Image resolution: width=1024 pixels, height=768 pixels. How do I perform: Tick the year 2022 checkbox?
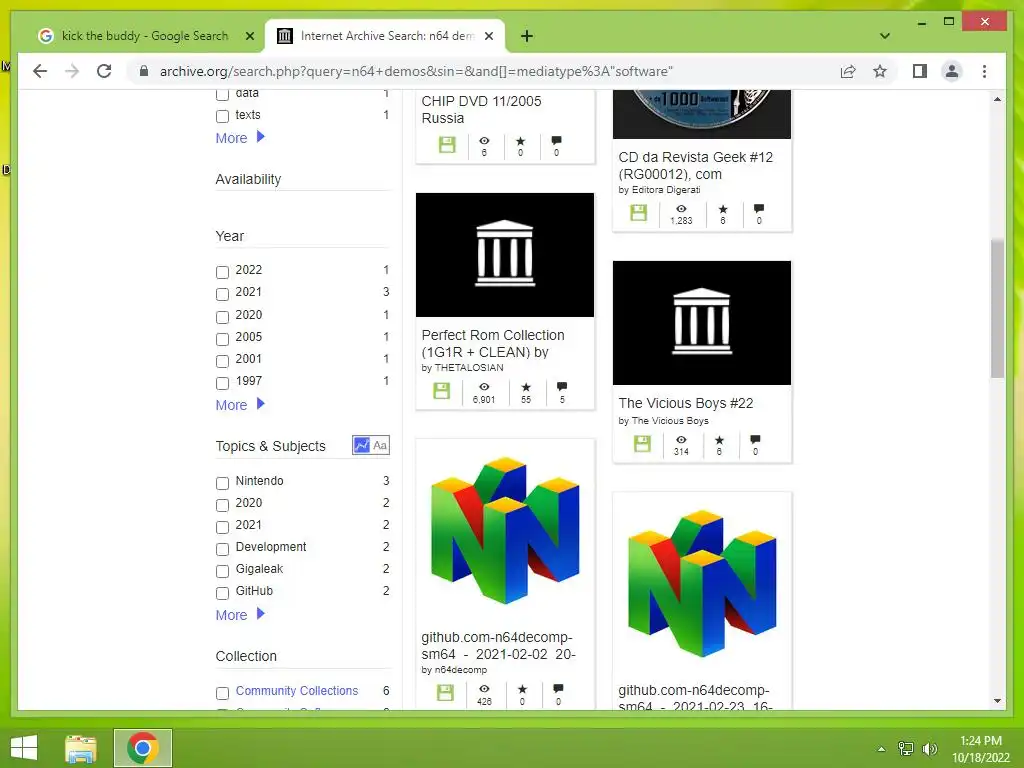point(222,272)
